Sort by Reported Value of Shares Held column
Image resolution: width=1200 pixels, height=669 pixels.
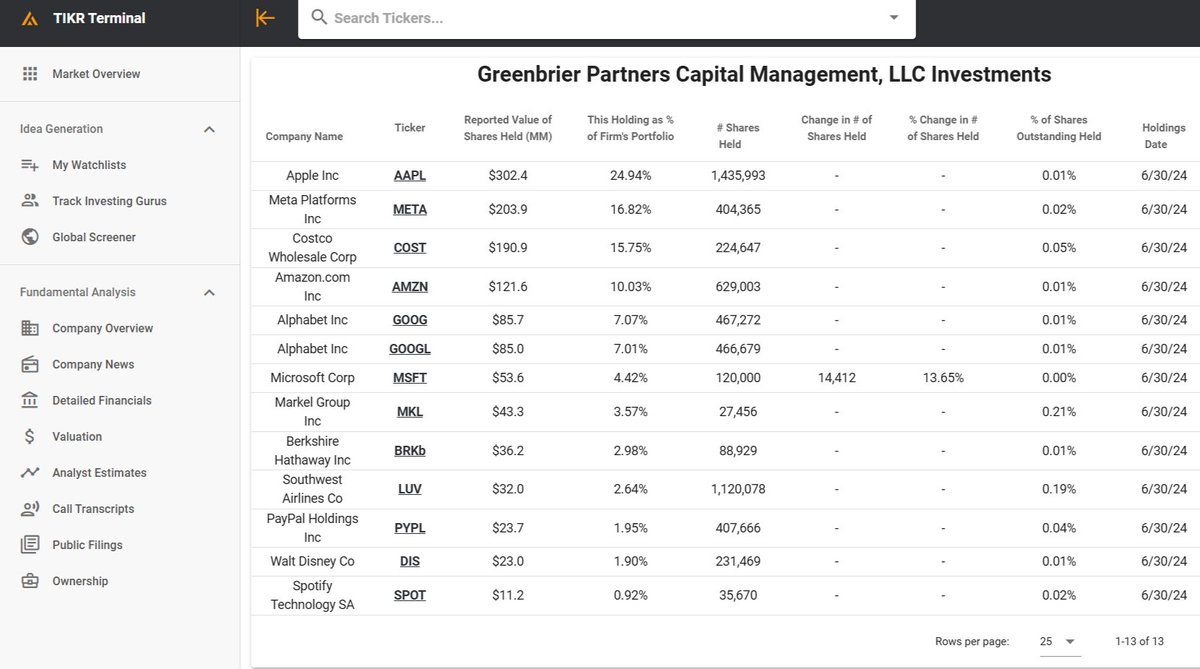pyautogui.click(x=508, y=128)
